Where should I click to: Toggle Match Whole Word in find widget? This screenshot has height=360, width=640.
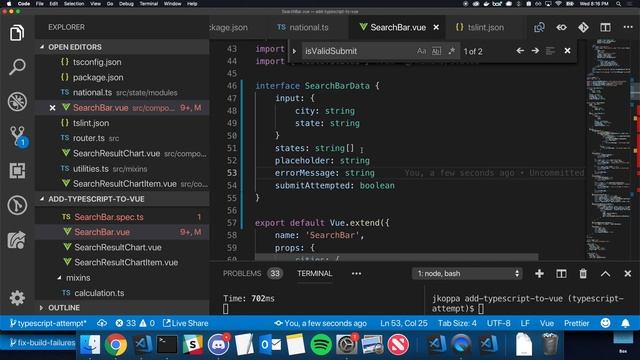click(436, 51)
